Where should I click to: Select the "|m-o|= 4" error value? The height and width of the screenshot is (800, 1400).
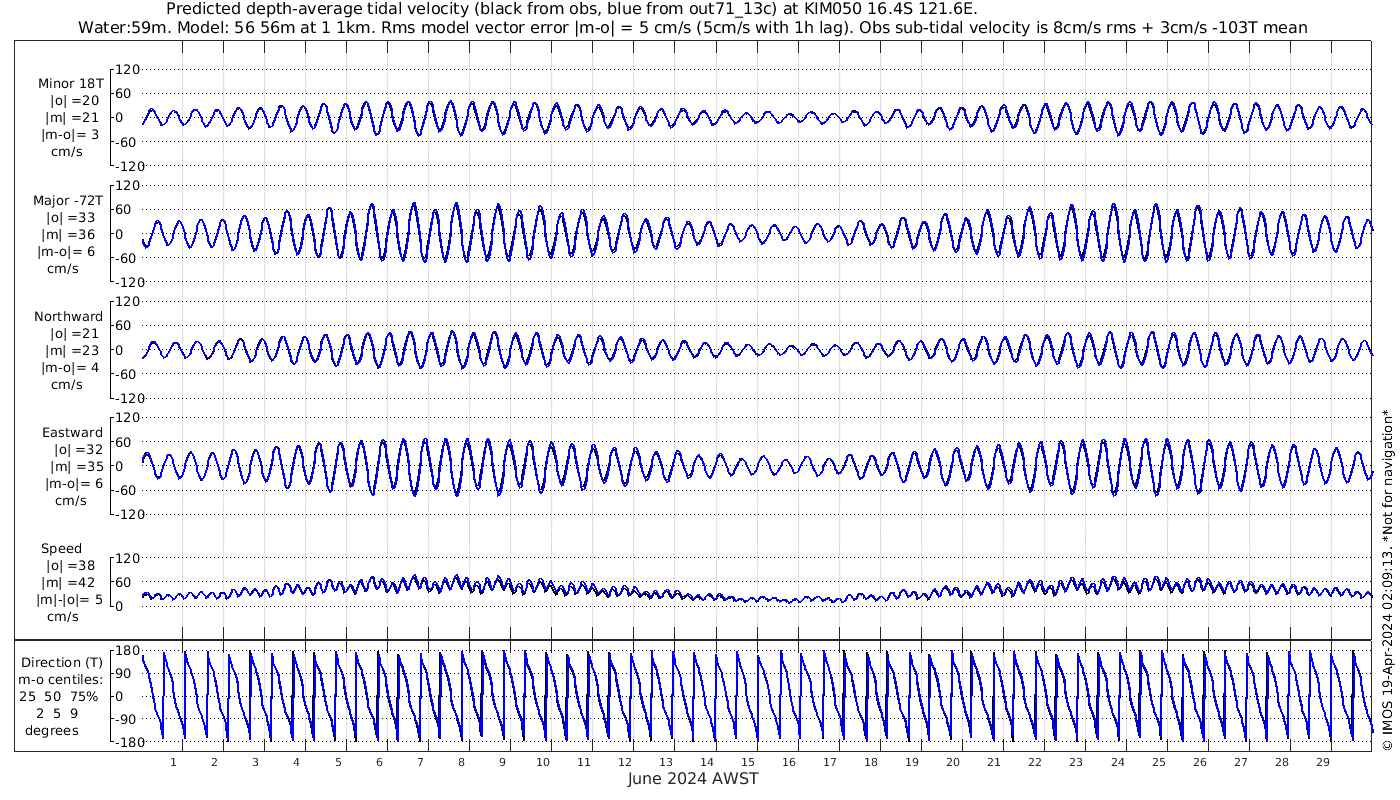coord(70,367)
